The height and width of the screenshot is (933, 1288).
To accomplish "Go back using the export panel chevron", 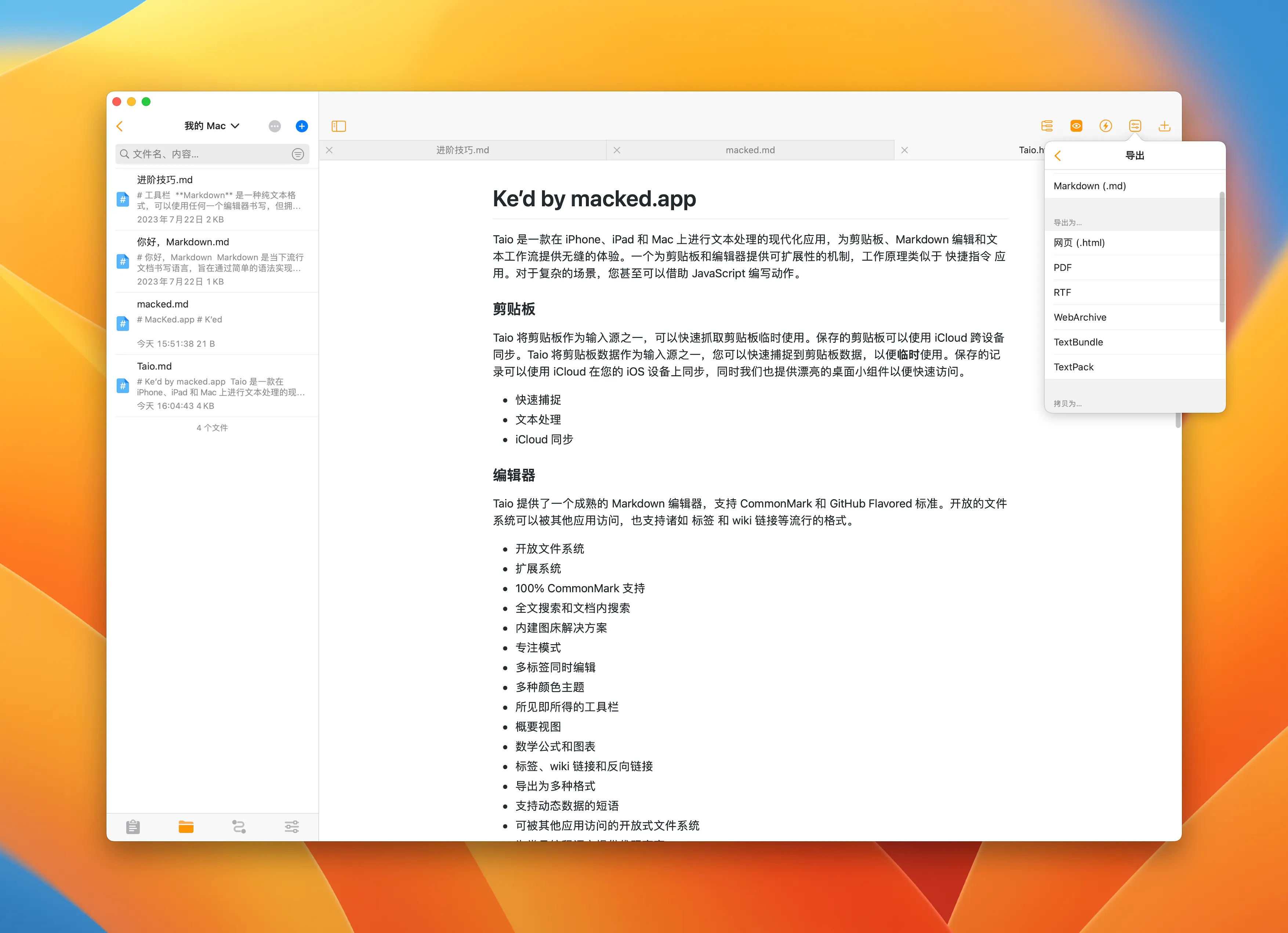I will click(1057, 155).
